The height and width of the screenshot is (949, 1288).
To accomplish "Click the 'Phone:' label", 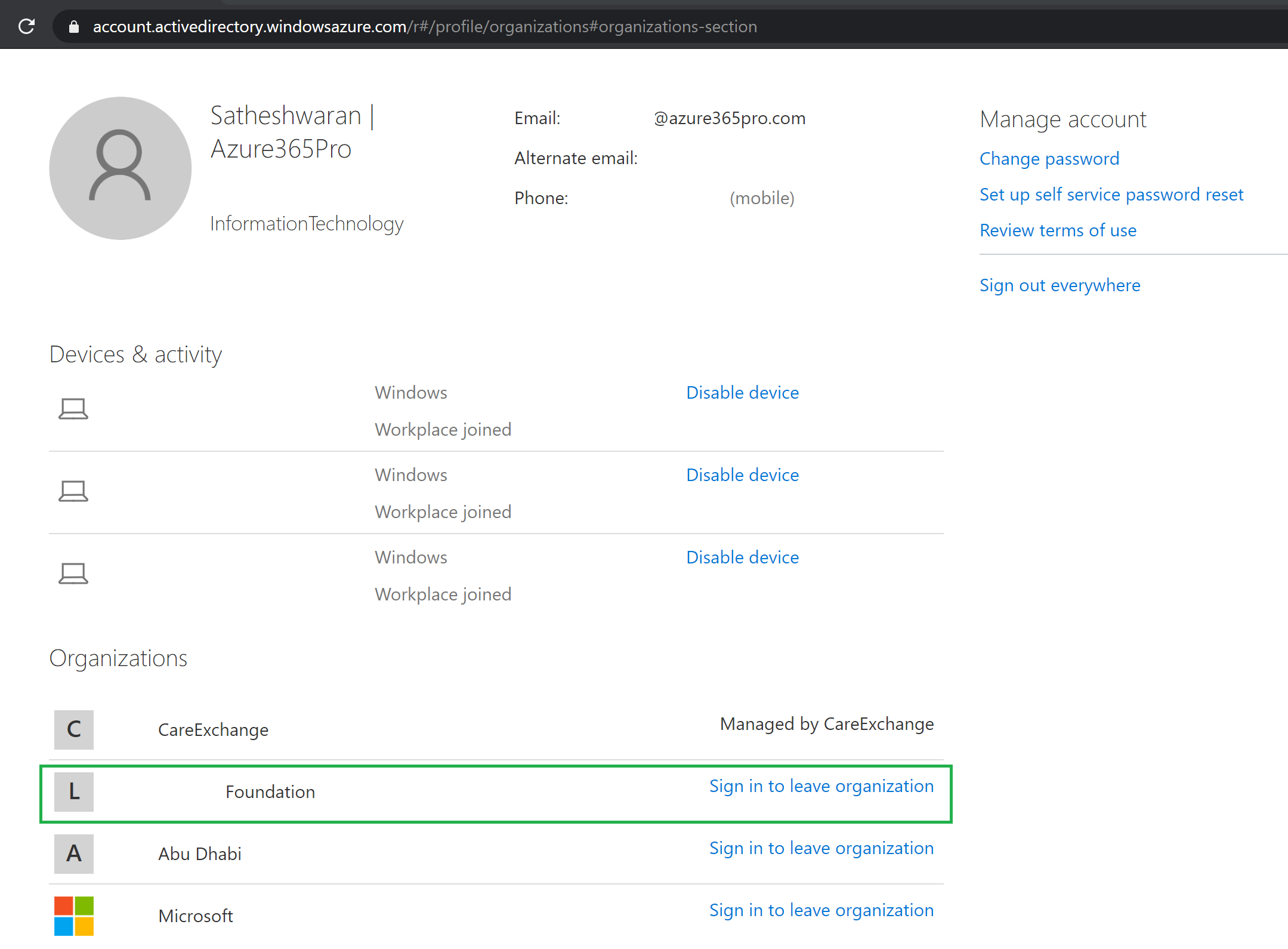I will pyautogui.click(x=541, y=198).
